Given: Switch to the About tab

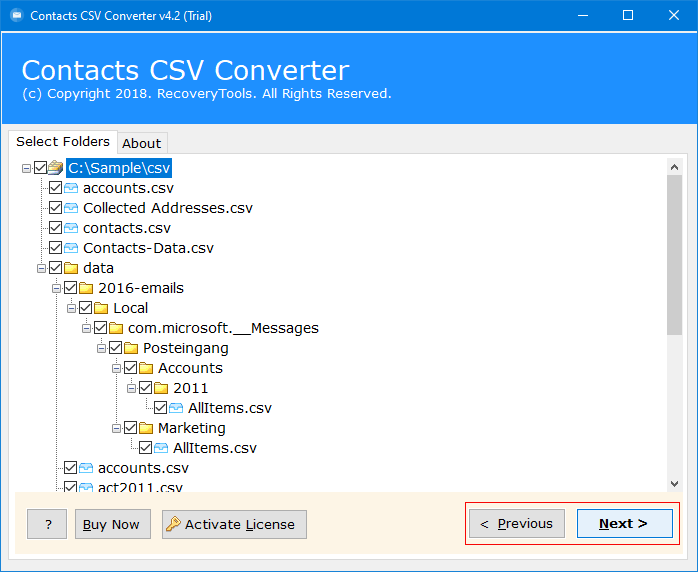Looking at the screenshot, I should tap(142, 143).
